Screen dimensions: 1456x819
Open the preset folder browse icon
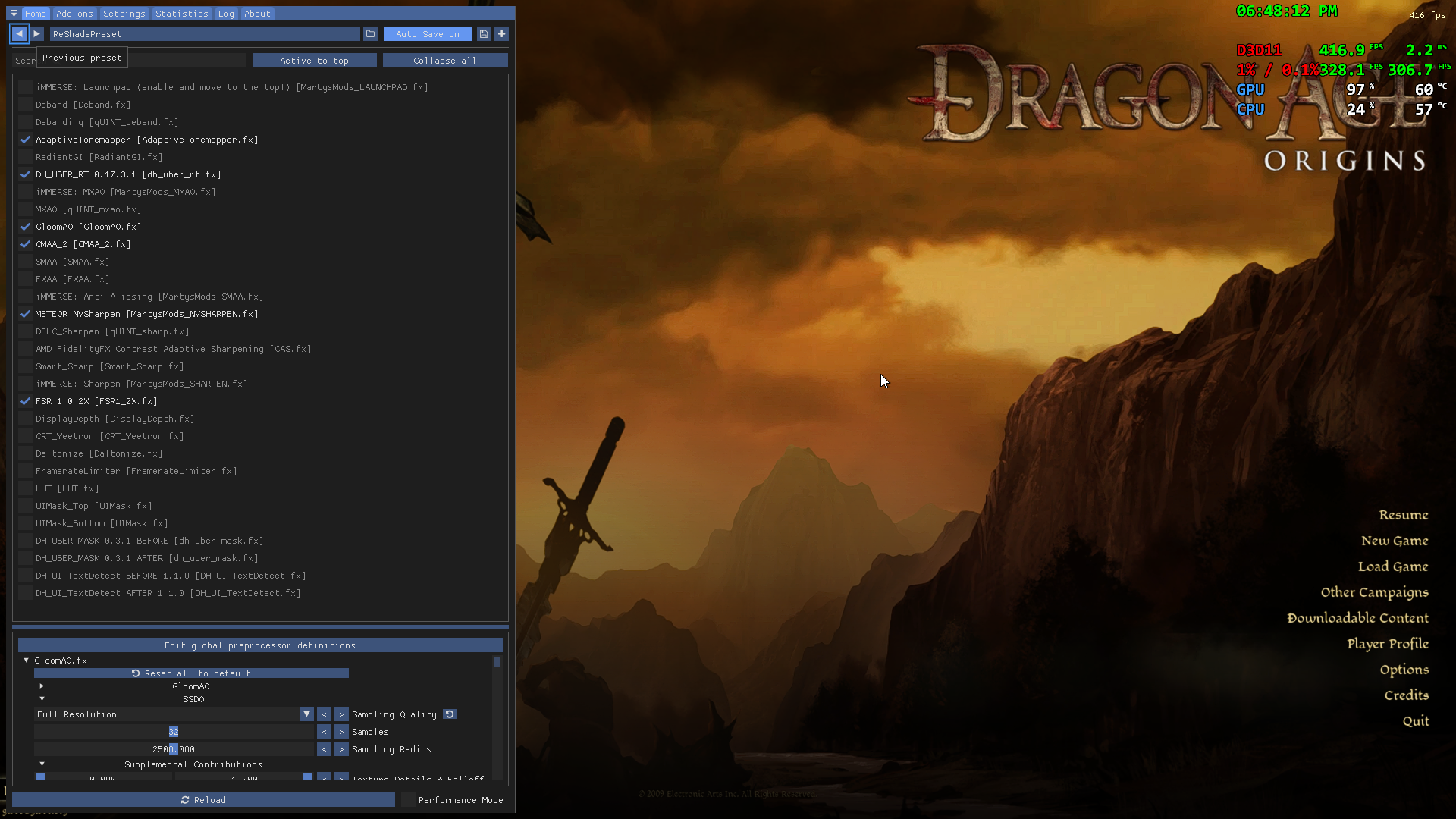(370, 34)
